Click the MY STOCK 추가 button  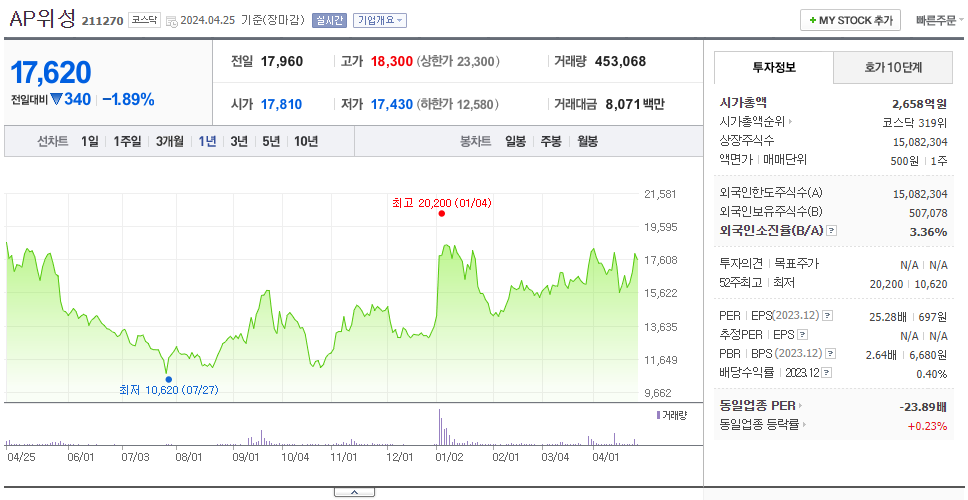[x=851, y=20]
